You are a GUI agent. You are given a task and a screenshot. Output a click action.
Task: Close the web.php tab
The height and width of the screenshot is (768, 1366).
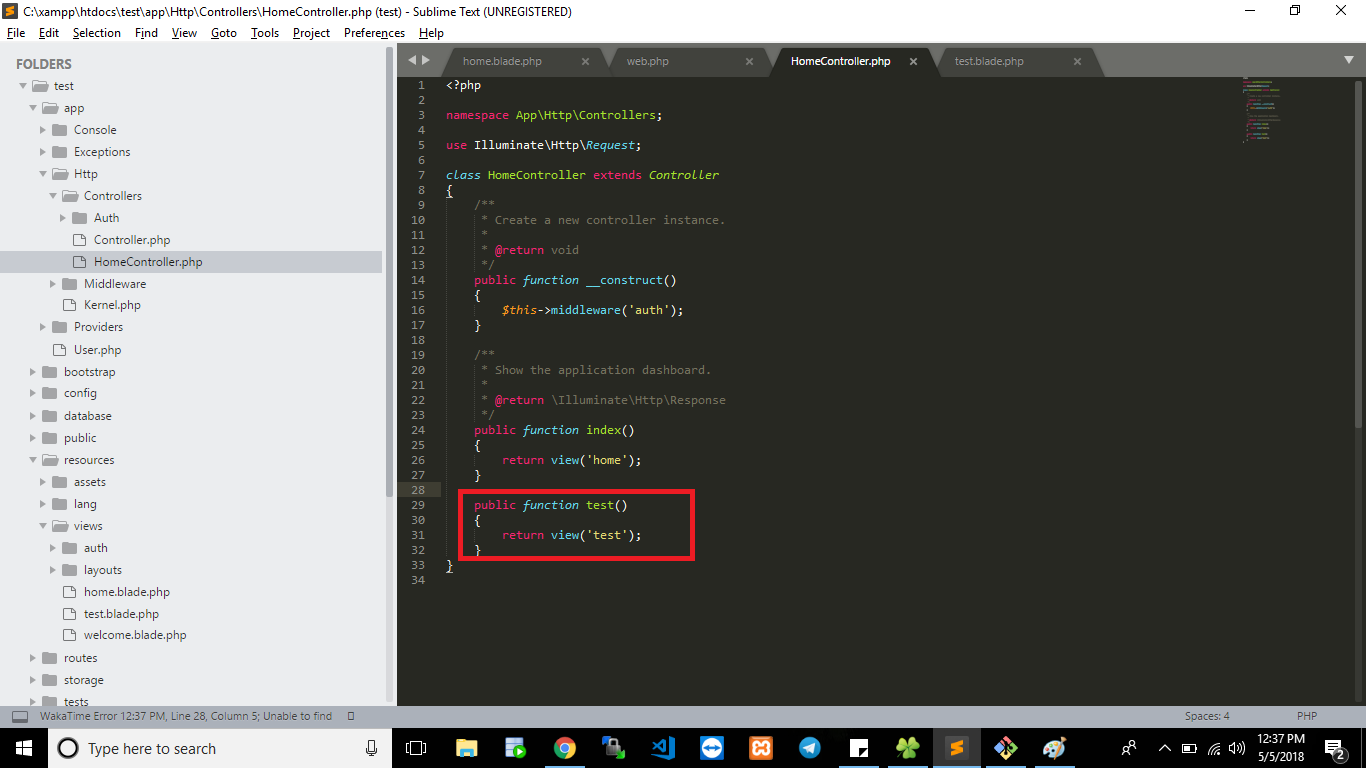pyautogui.click(x=749, y=61)
